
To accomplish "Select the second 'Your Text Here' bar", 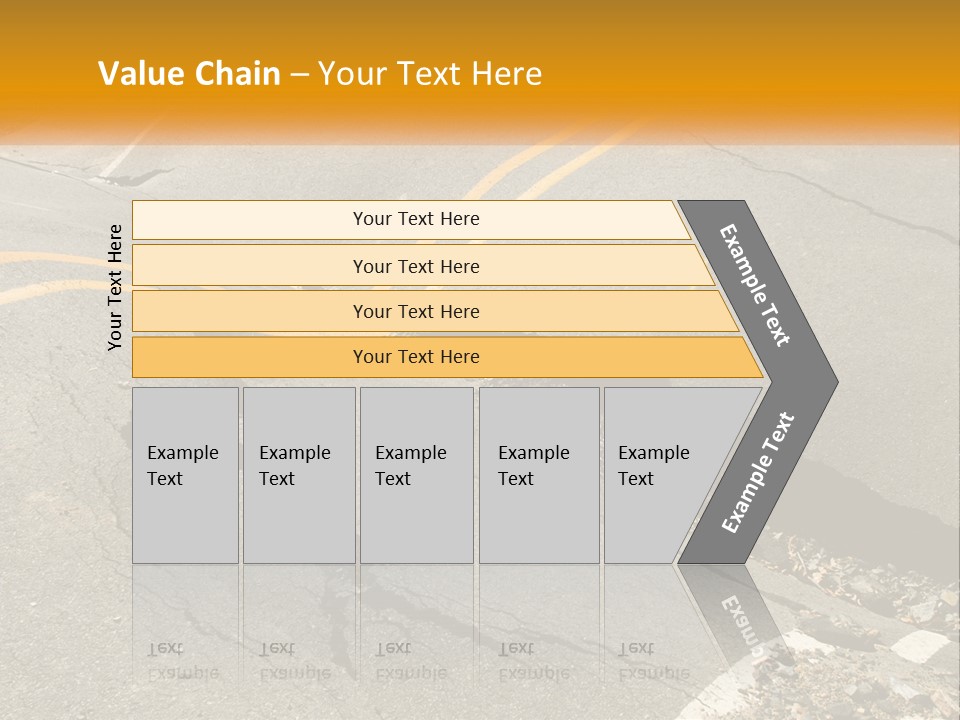I will click(x=422, y=265).
